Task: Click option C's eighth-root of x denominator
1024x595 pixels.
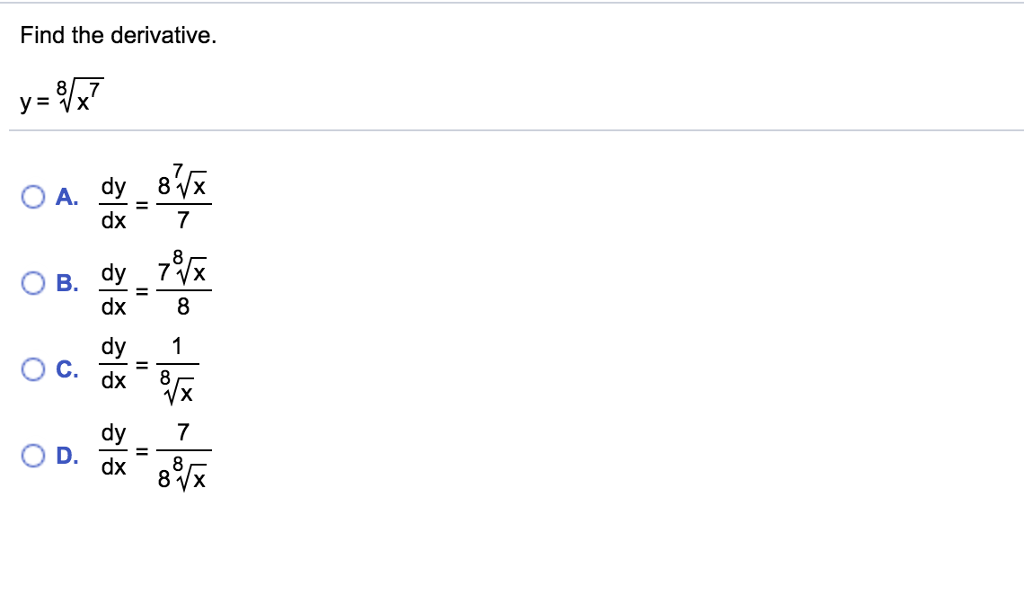Action: tap(178, 387)
